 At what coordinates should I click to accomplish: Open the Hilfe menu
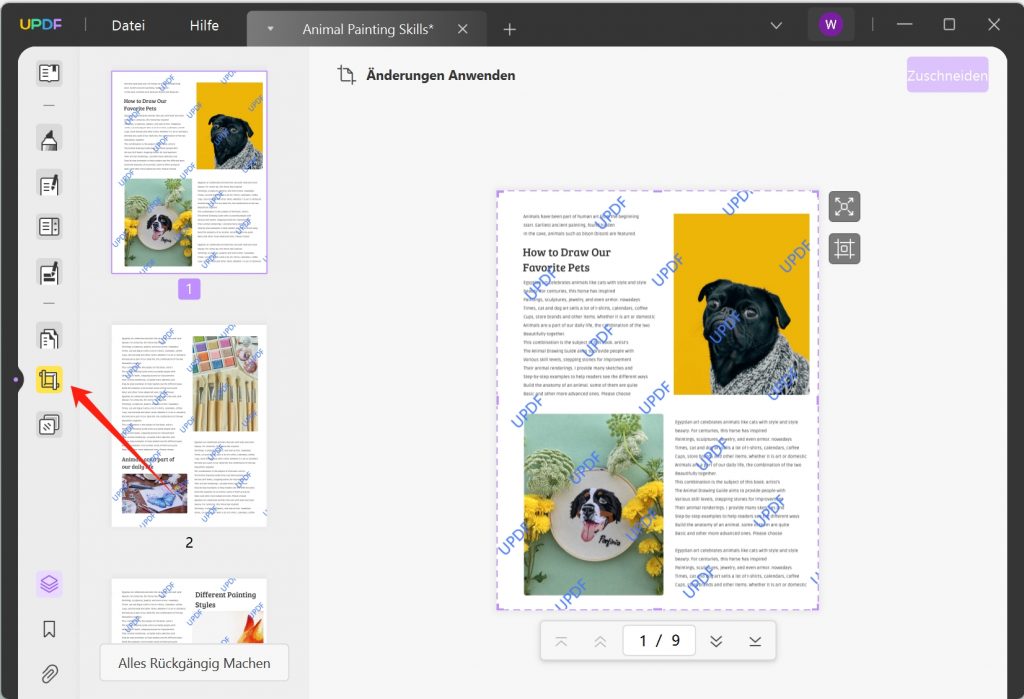point(204,25)
